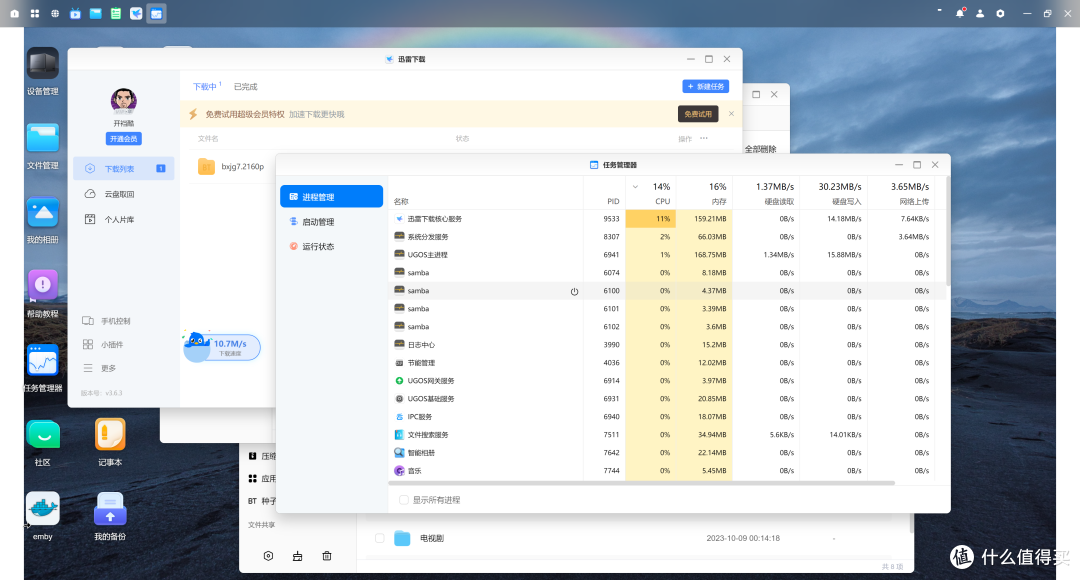Switch to the 迅雷 bird icon in top bar
The height and width of the screenshot is (580, 1080).
coord(136,13)
